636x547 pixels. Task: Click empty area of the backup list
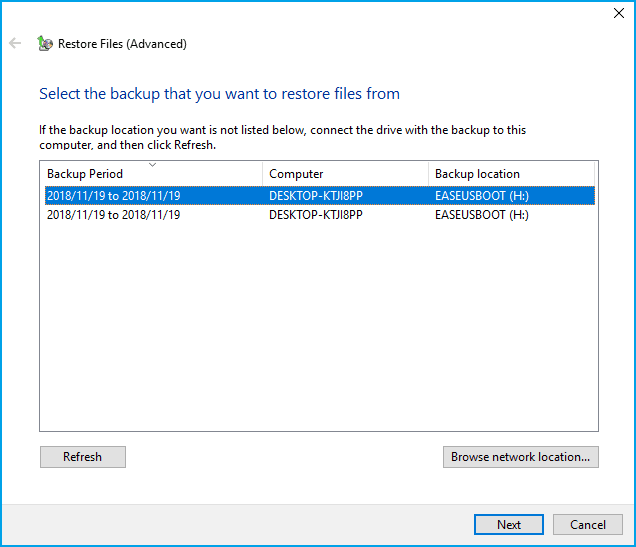319,324
